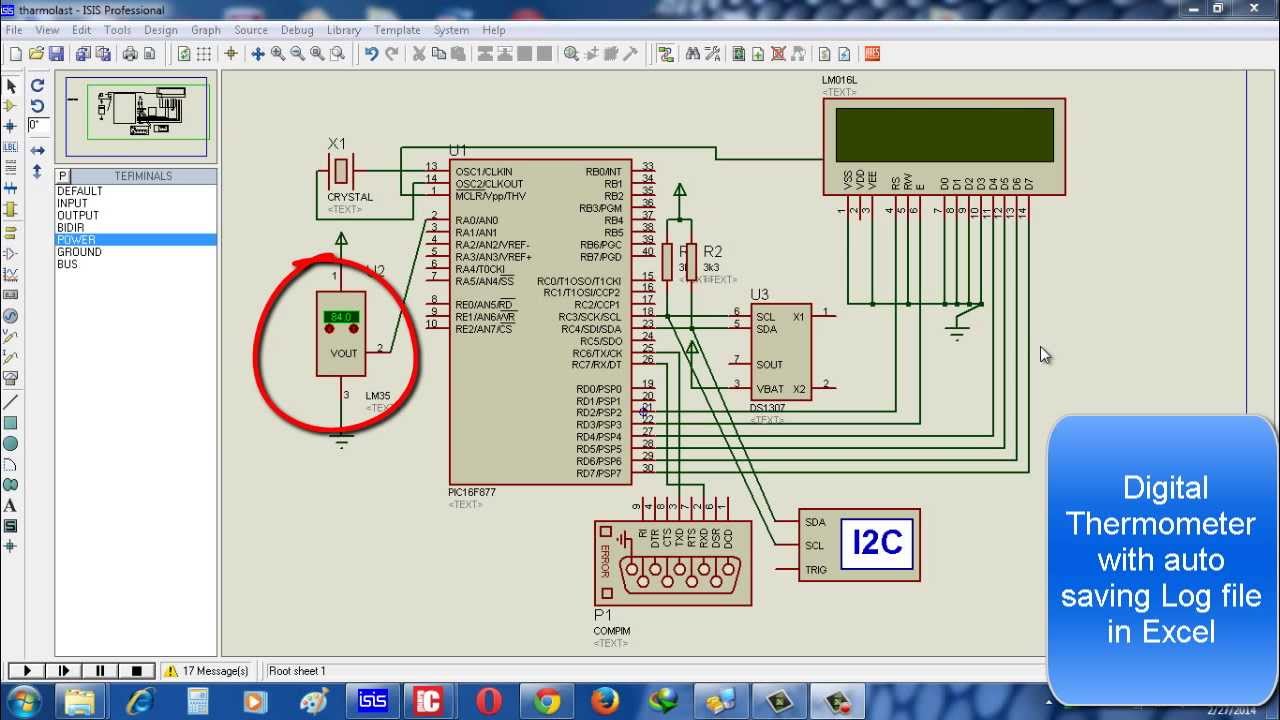Screen dimensions: 1280x720
Task: Select GROUND in terminals list
Action: 136,252
